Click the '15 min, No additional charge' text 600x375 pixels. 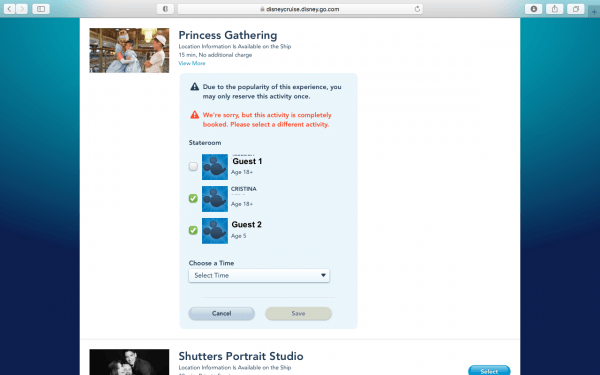215,55
